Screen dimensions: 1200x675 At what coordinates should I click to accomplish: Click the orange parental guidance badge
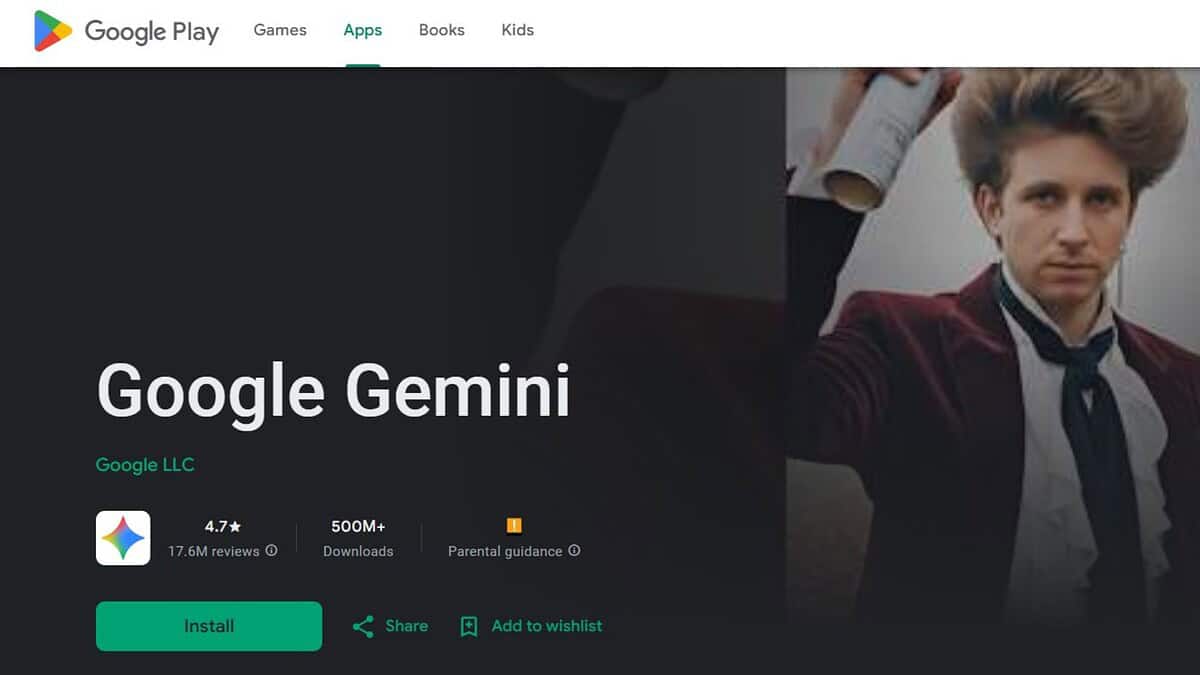tap(514, 526)
